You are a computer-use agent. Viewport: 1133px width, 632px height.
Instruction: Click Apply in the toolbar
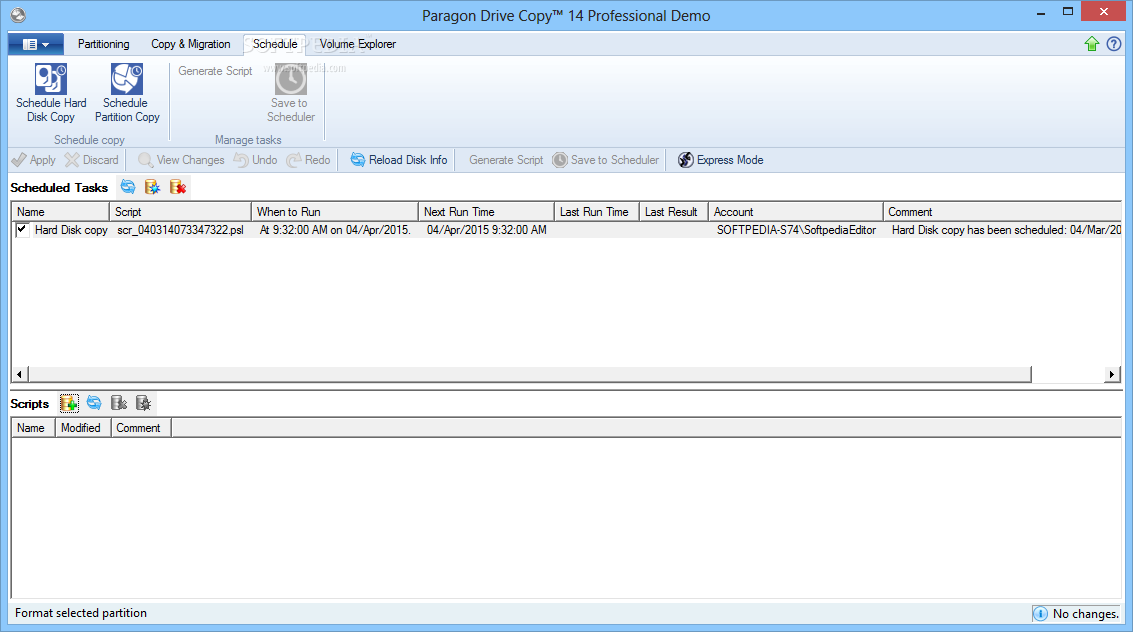pyautogui.click(x=34, y=160)
